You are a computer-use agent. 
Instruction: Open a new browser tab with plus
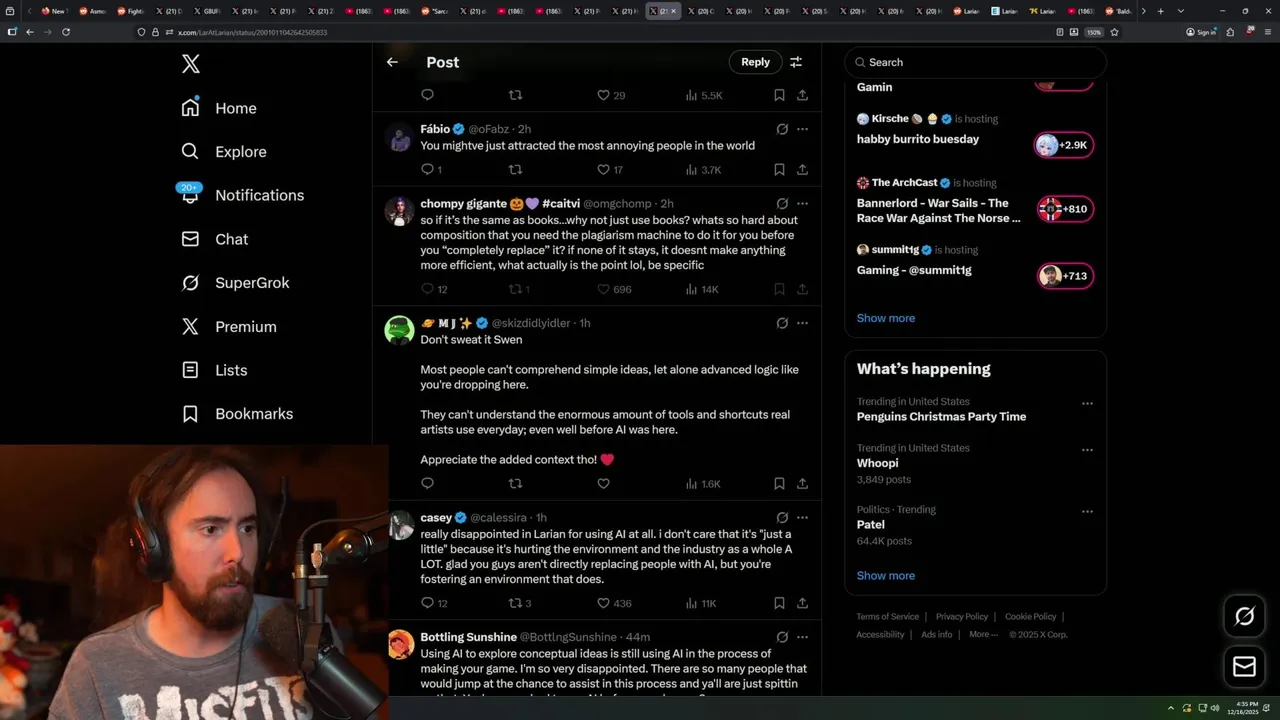(1160, 11)
